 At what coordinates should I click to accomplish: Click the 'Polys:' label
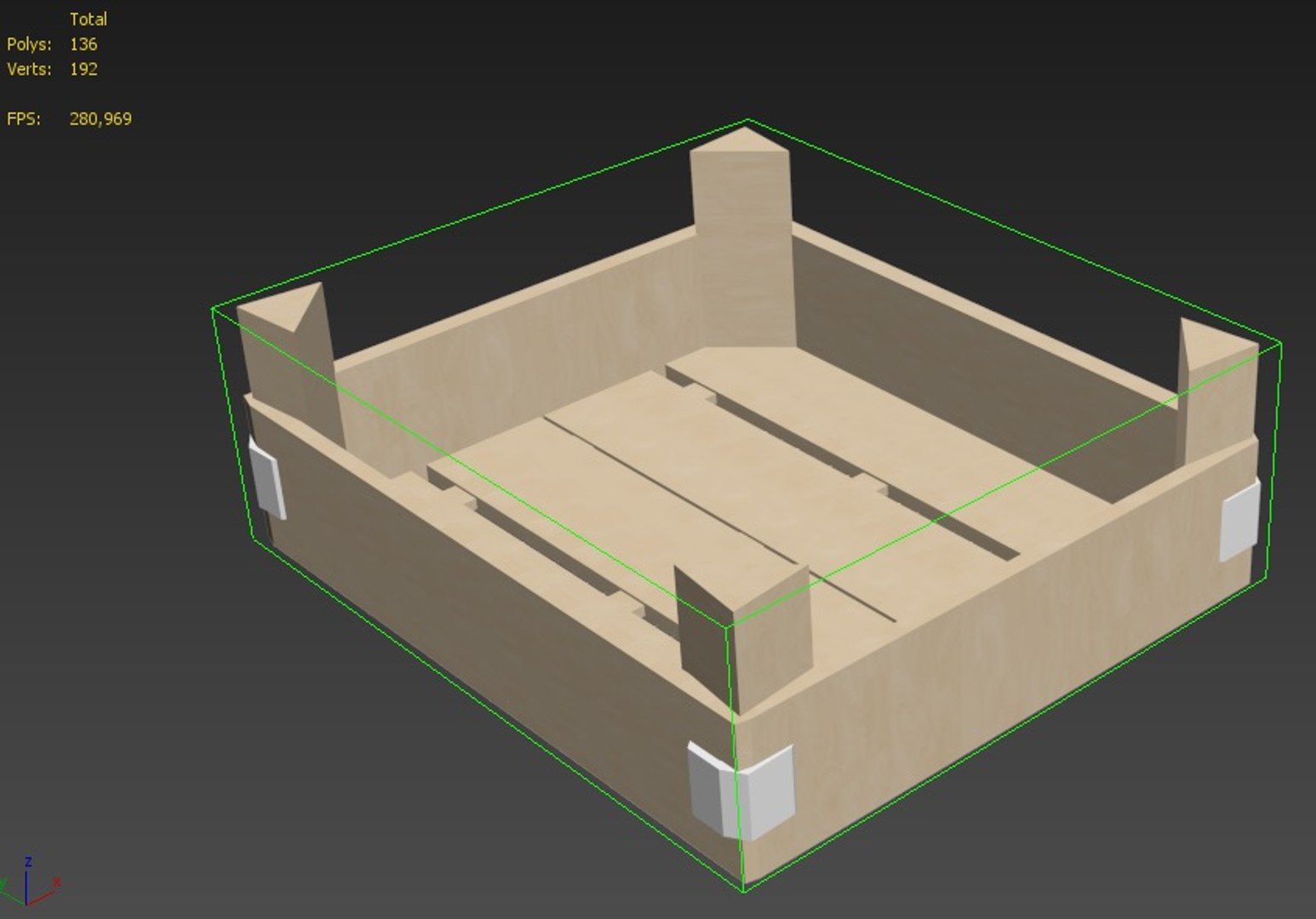click(x=29, y=44)
